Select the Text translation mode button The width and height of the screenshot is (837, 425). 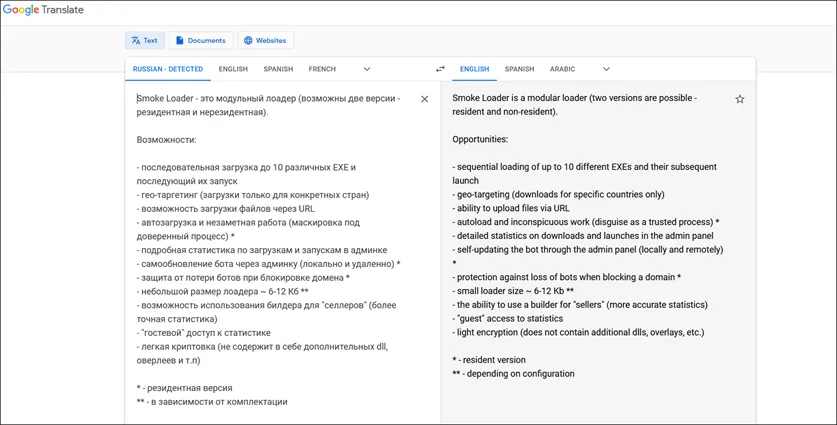coord(145,41)
